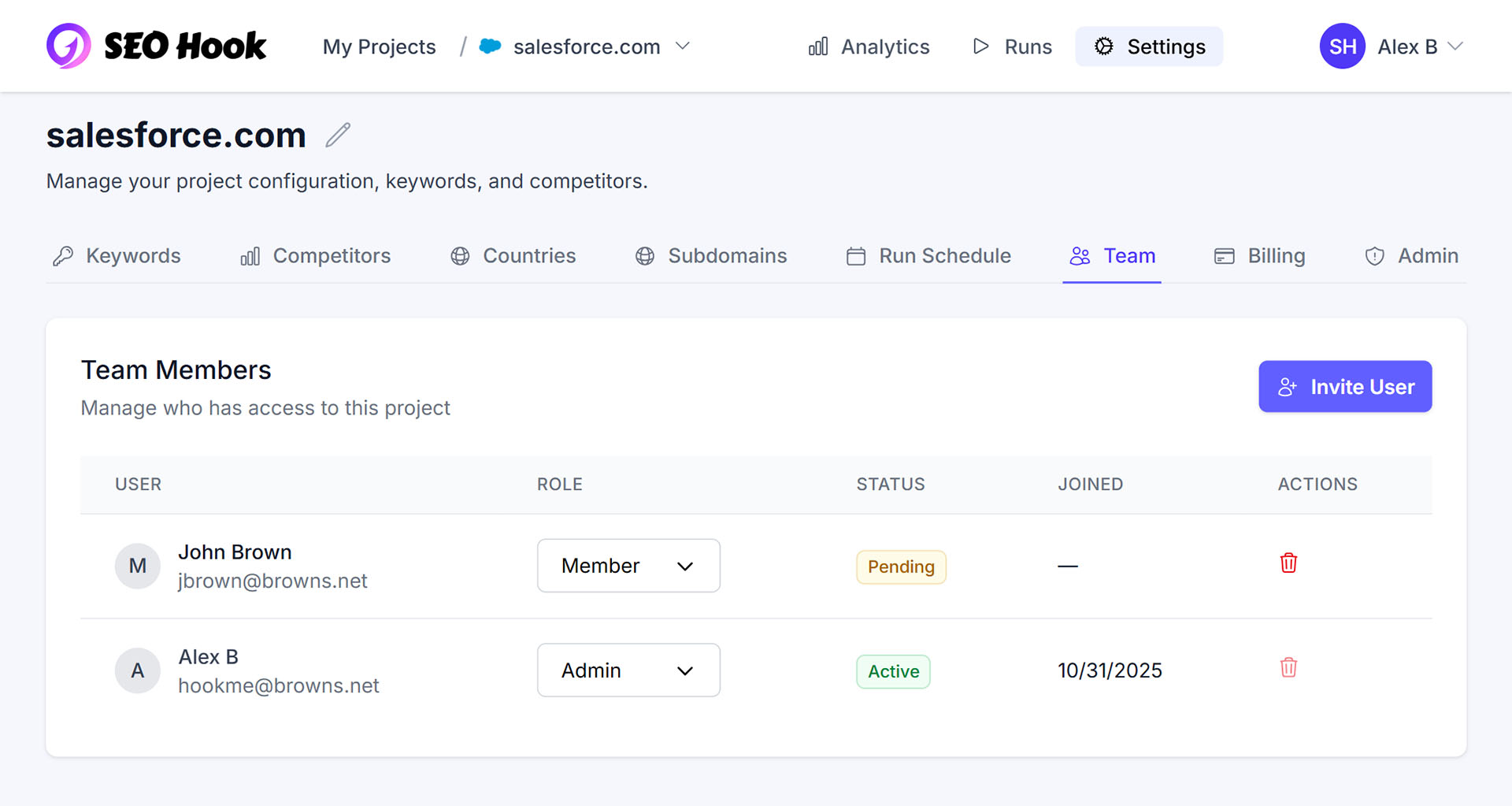1512x806 pixels.
Task: Click the Settings gear icon
Action: click(x=1104, y=46)
